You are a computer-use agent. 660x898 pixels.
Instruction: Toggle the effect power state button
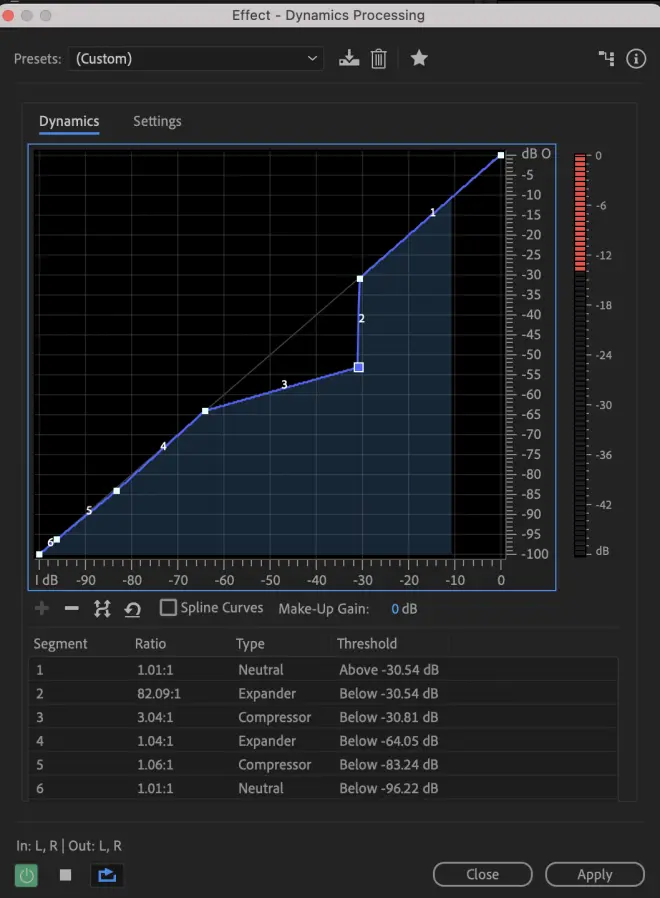pos(27,875)
